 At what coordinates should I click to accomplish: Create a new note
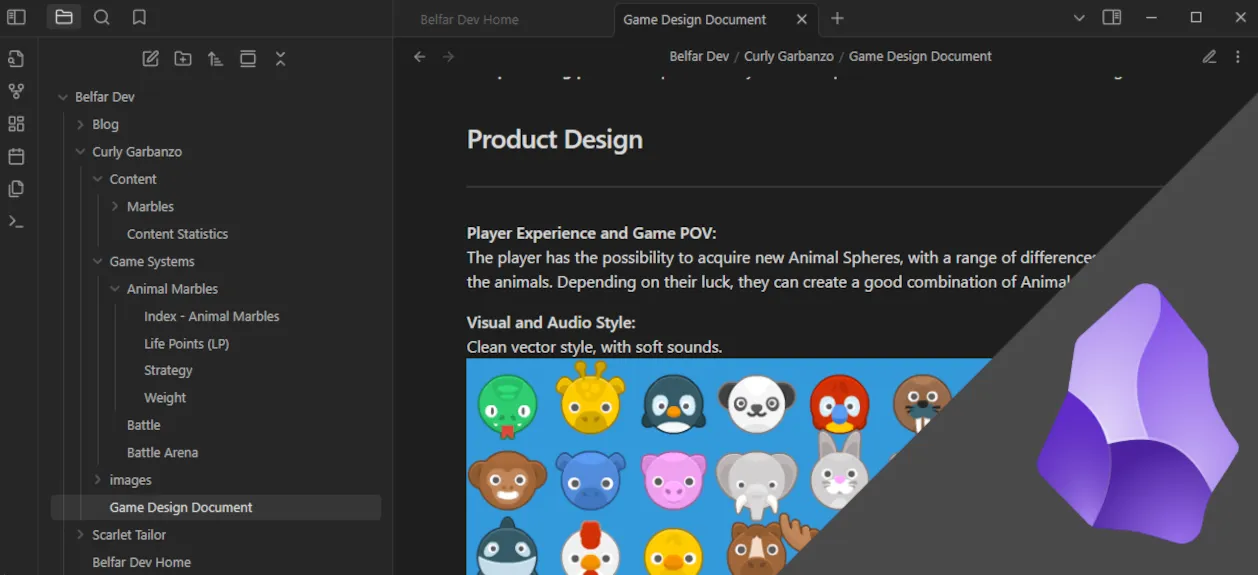point(151,59)
